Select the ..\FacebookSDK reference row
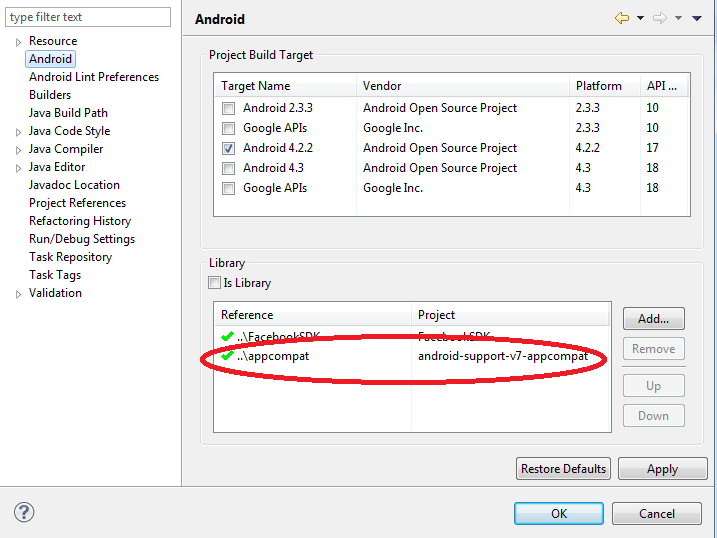This screenshot has width=717, height=538. click(x=412, y=337)
